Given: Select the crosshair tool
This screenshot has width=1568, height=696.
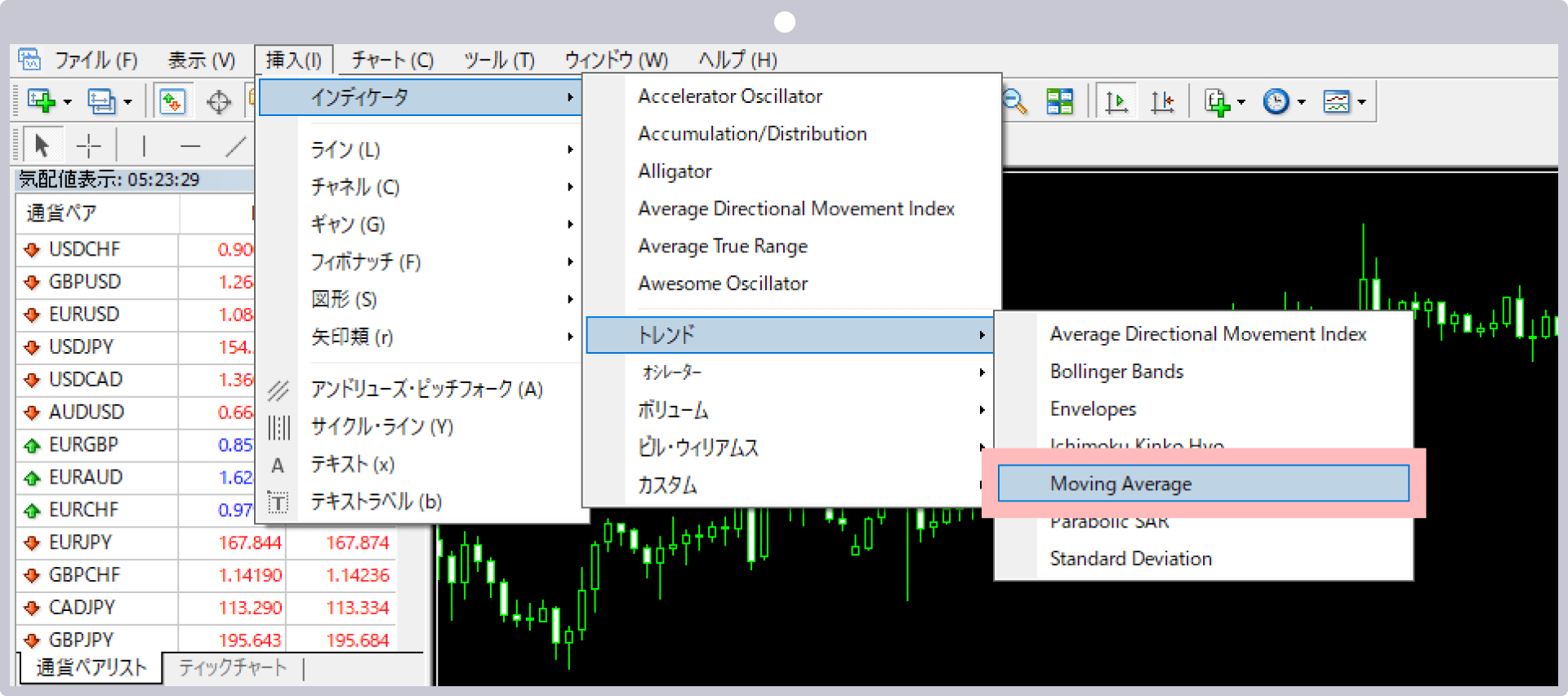Looking at the screenshot, I should click(x=88, y=146).
